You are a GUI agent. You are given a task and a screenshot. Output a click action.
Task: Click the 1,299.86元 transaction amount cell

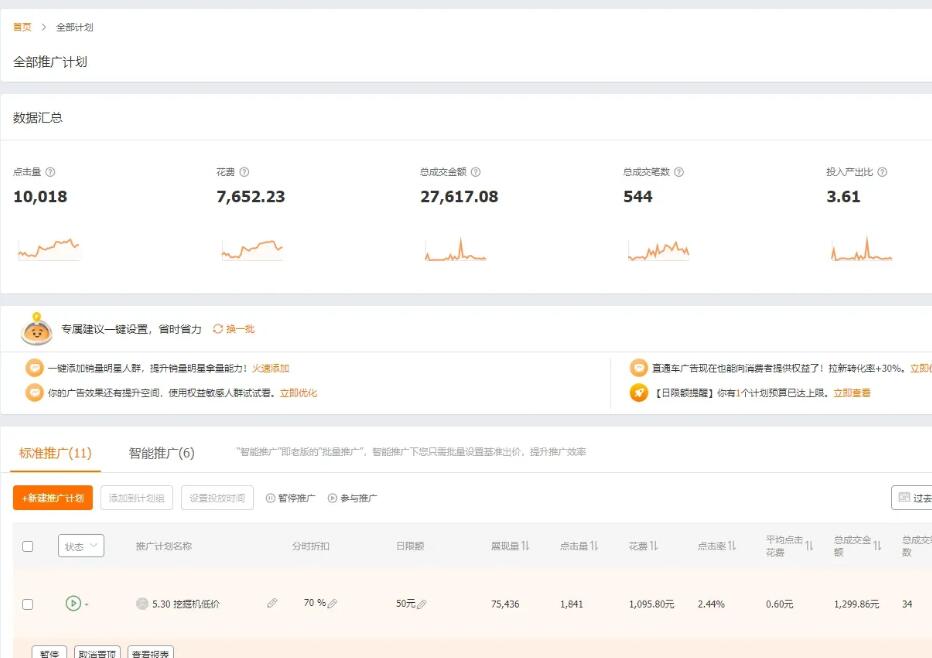[857, 604]
